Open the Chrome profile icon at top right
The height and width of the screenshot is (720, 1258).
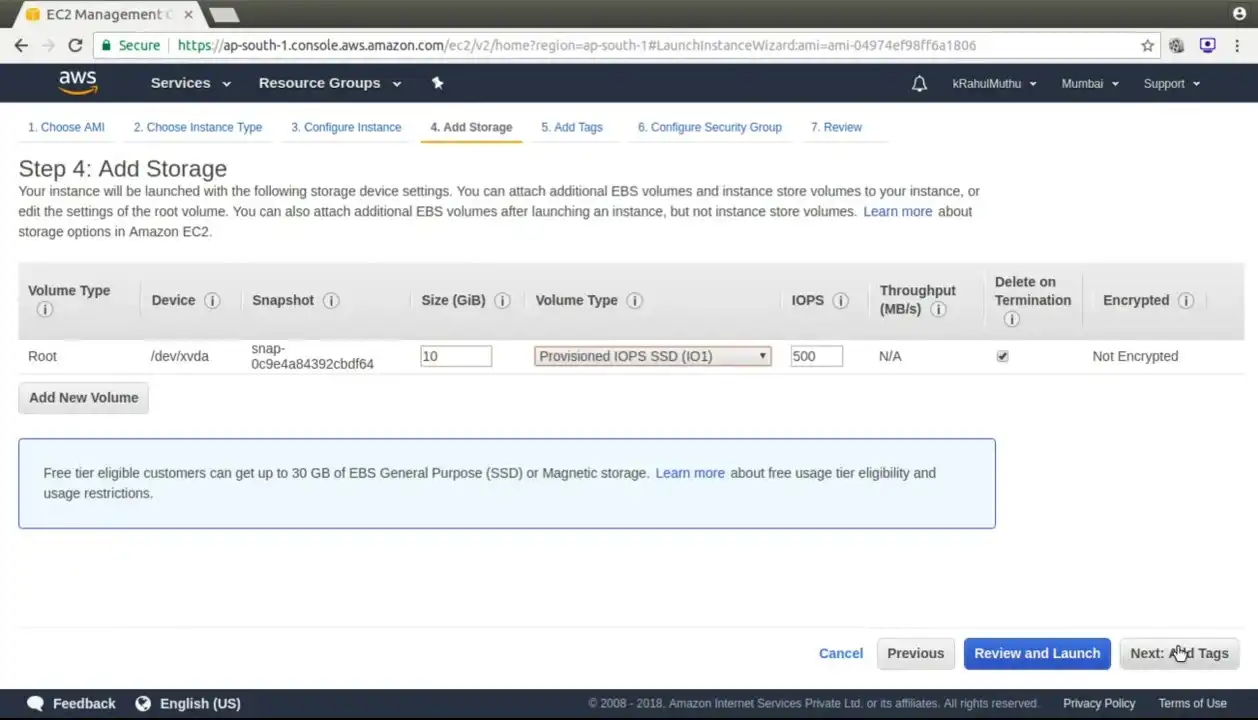[1241, 14]
